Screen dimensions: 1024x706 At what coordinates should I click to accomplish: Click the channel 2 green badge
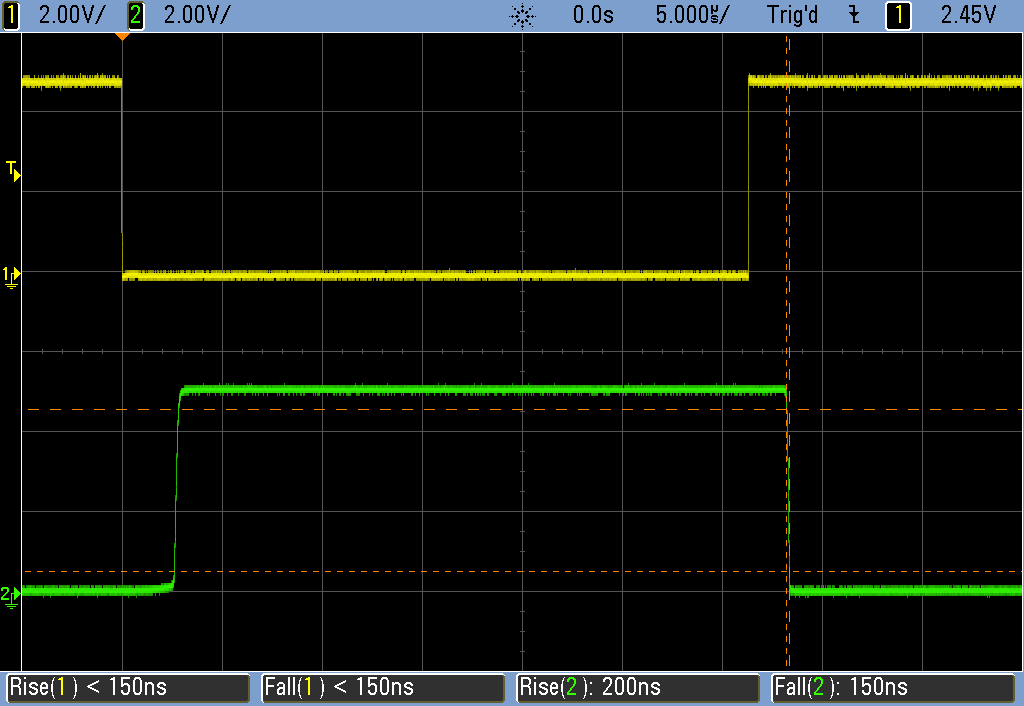[137, 15]
